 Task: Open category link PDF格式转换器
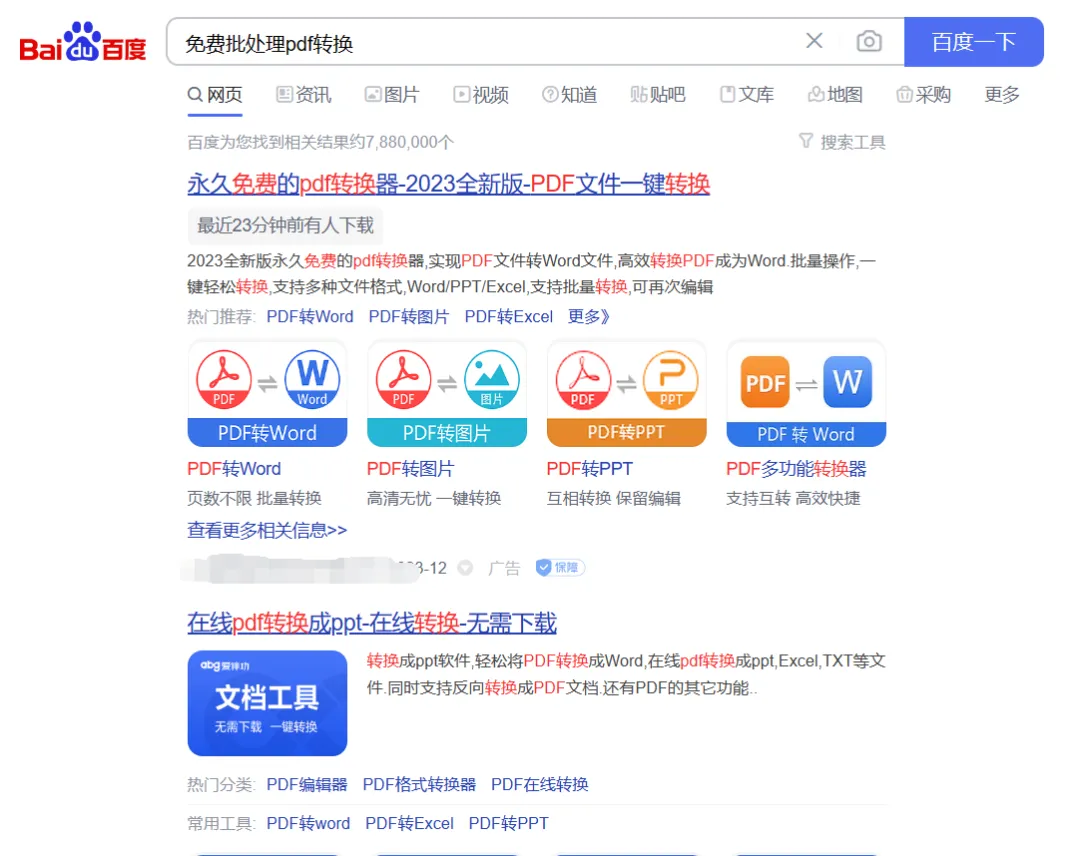click(419, 784)
